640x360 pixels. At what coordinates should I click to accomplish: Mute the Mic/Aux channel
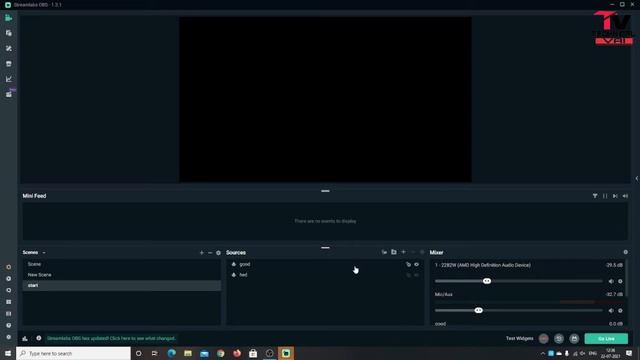611,311
